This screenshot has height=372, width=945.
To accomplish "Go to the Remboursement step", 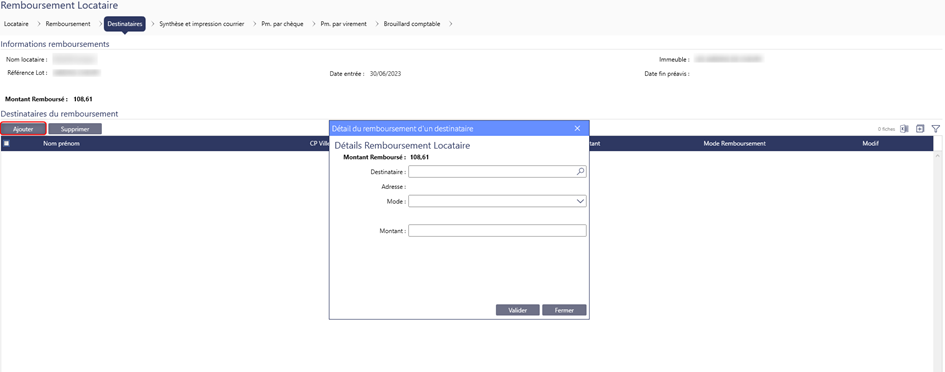I will click(x=68, y=24).
